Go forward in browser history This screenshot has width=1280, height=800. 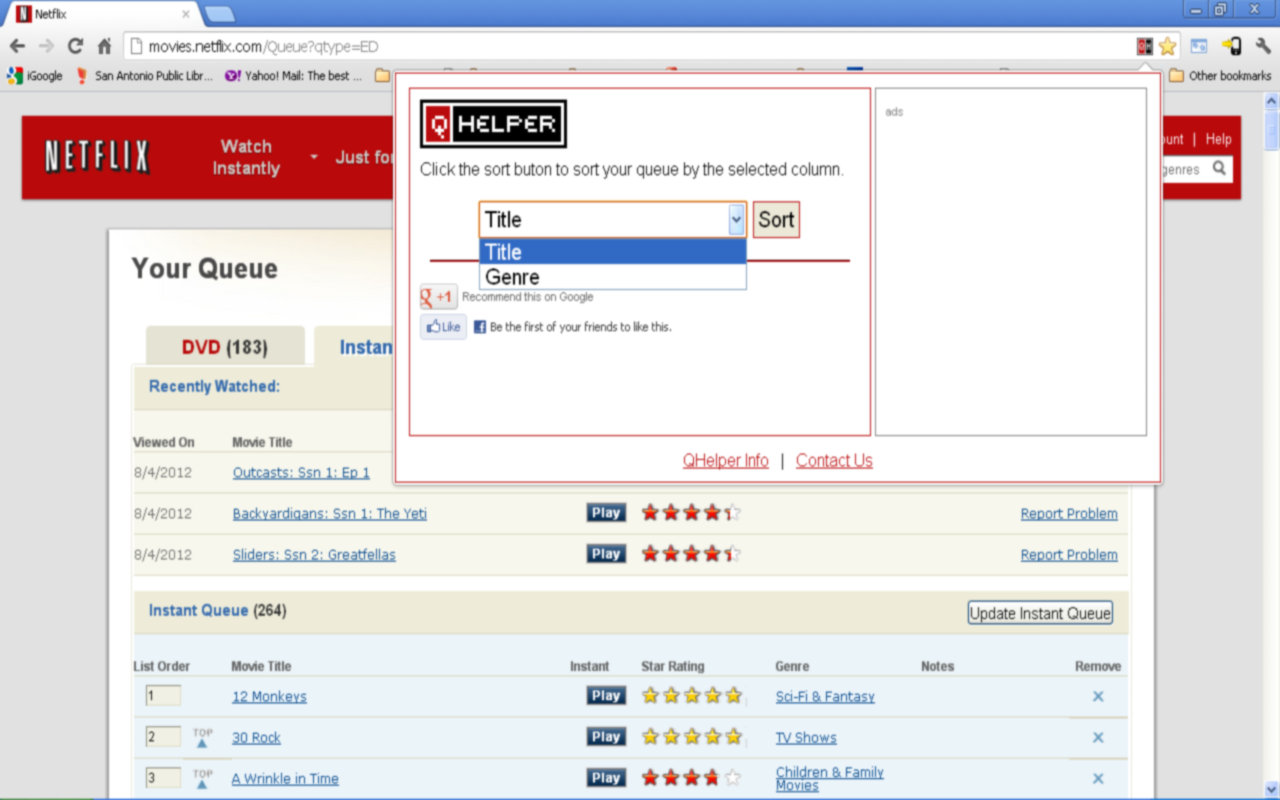pos(46,46)
